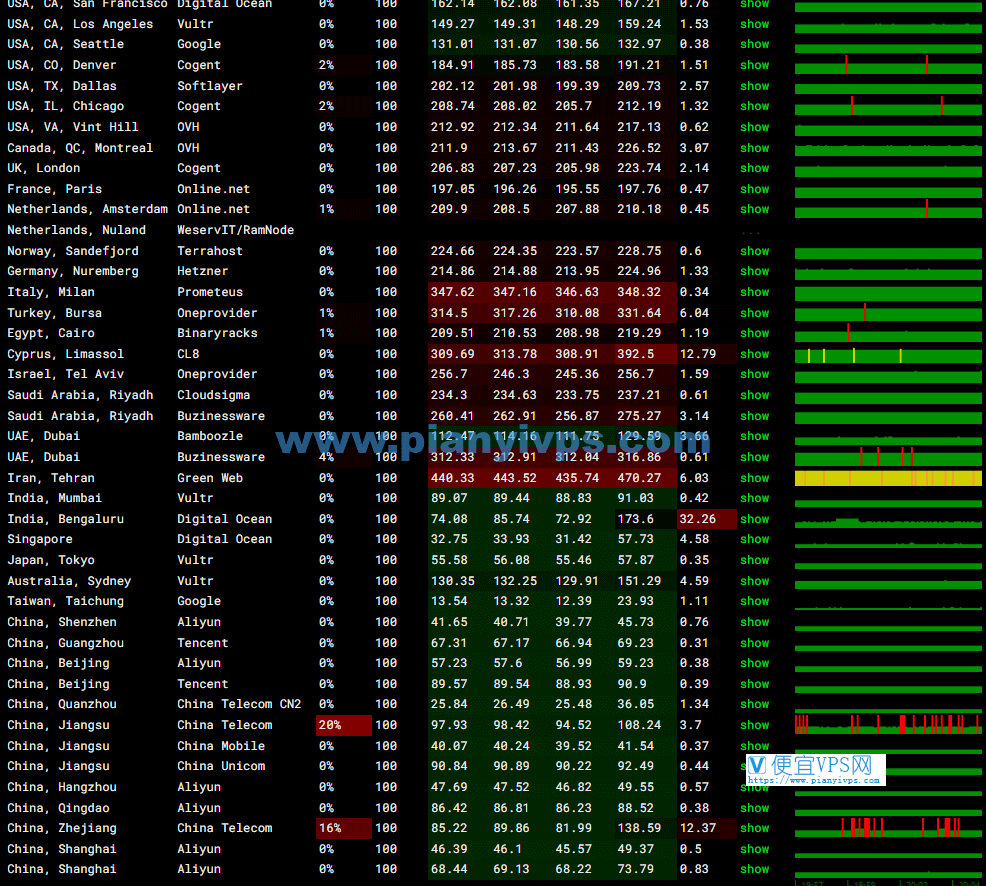Open show for China, Qingdao Aliyun
Image resolution: width=986 pixels, height=886 pixels.
point(755,808)
